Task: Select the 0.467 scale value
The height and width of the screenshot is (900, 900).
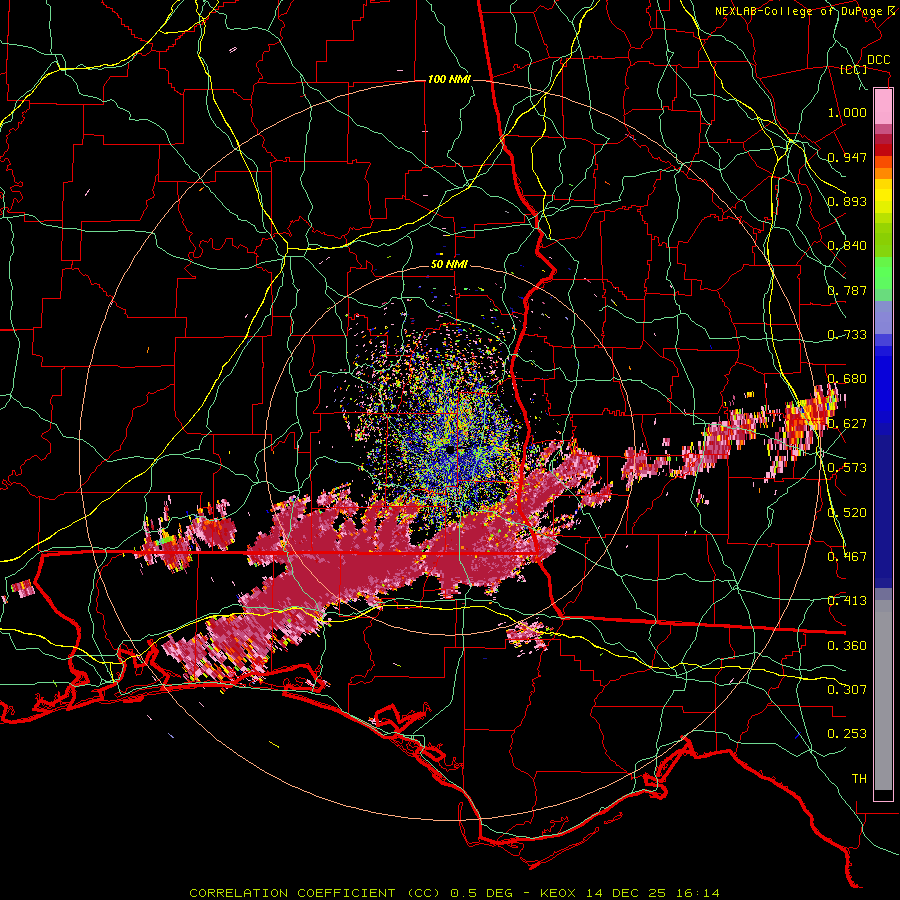Action: click(x=847, y=557)
